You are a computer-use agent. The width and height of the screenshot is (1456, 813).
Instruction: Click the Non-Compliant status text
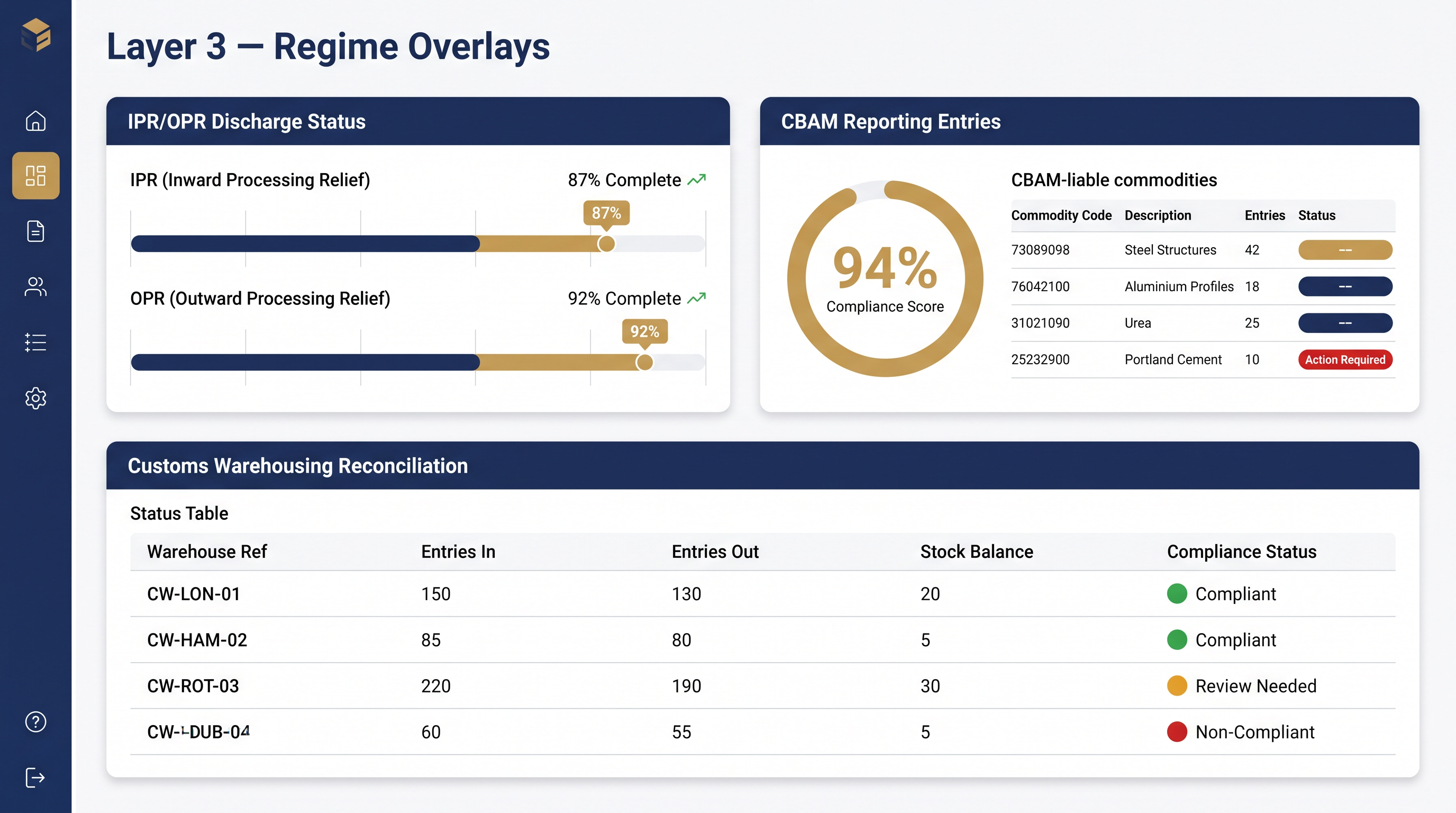[x=1255, y=731]
